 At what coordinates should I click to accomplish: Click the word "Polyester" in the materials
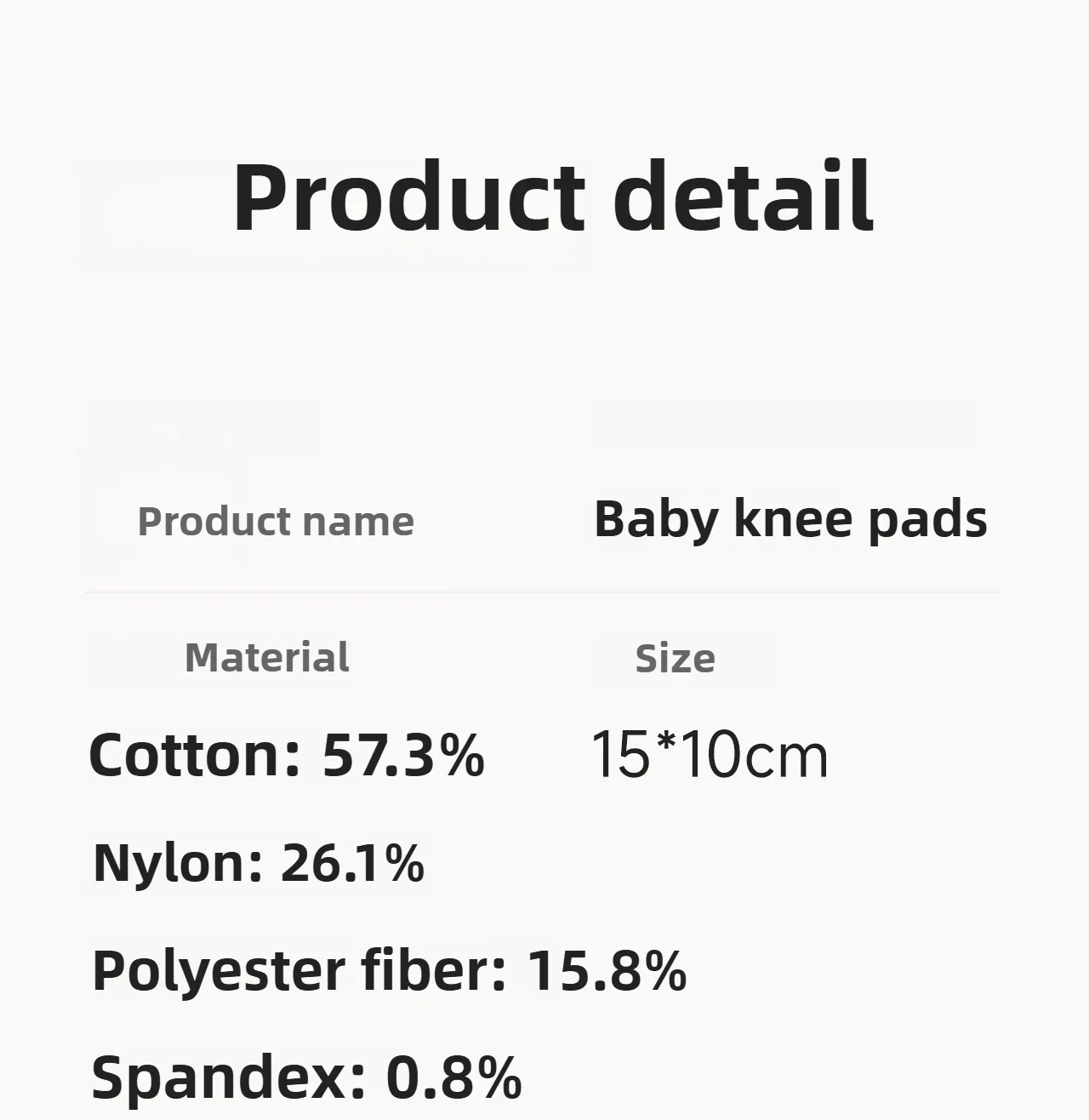pyautogui.click(x=218, y=971)
